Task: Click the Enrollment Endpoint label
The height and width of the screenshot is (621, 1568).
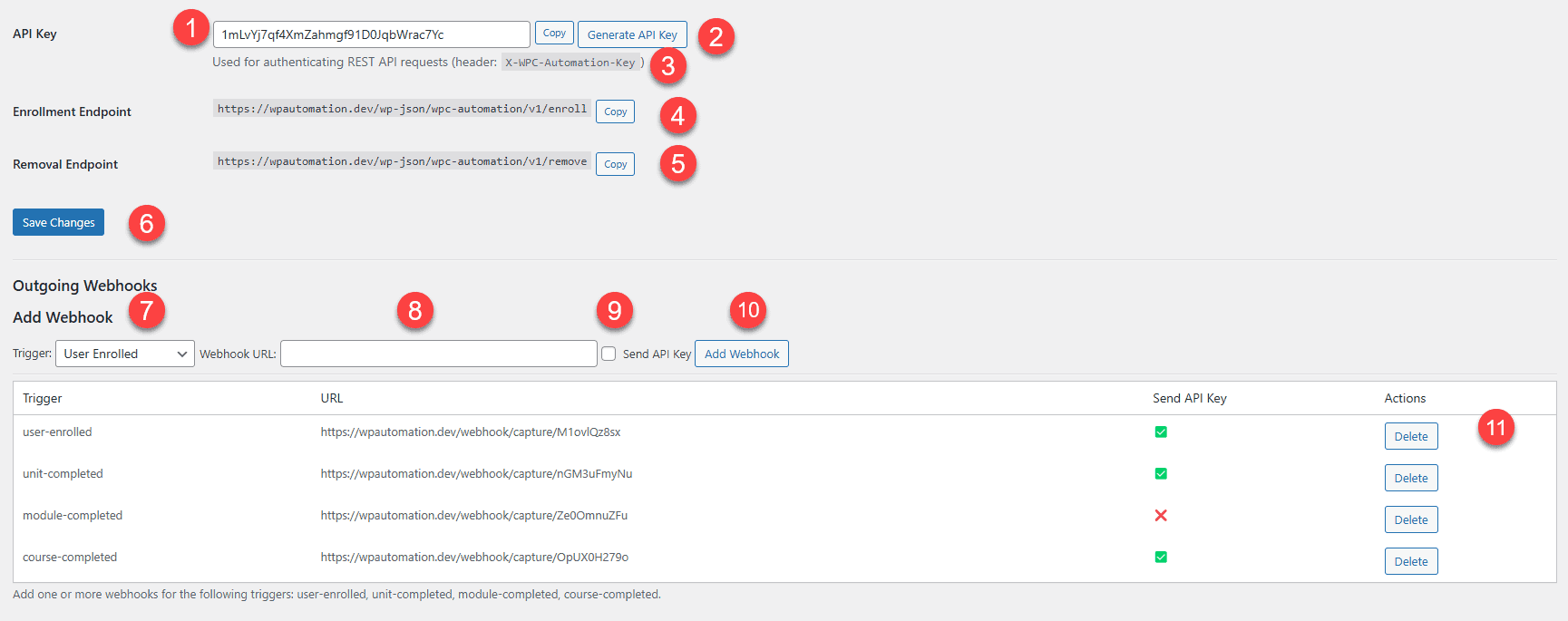Action: point(72,112)
